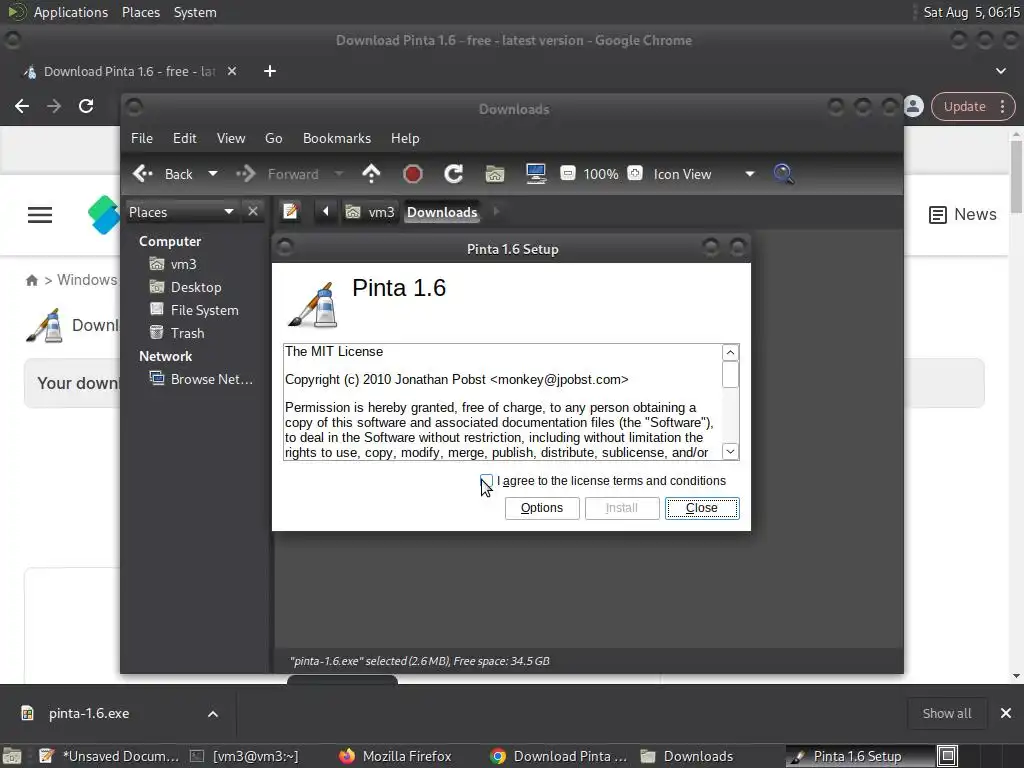Open the News link on the webpage
Screen dimensions: 1024x768
tap(963, 214)
